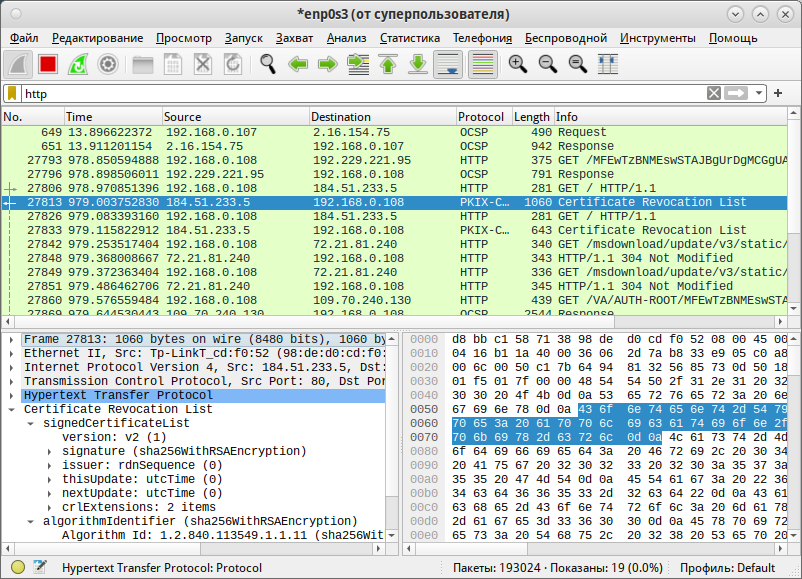The image size is (802, 579).
Task: Collapse signedCertificateList node
Action: pyautogui.click(x=31, y=424)
